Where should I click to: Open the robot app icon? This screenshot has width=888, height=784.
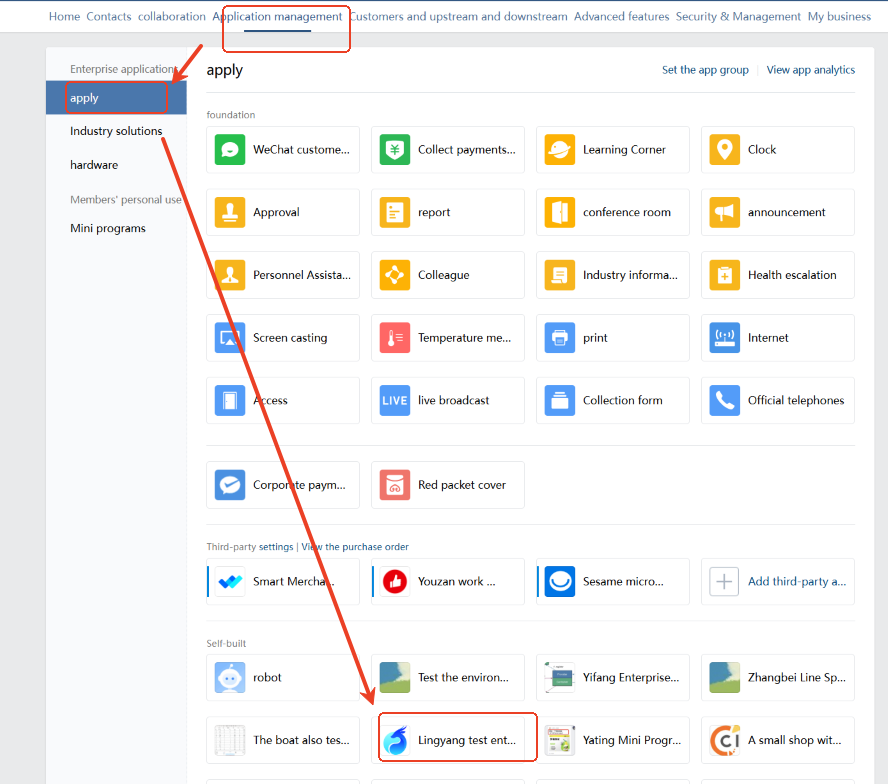point(229,678)
